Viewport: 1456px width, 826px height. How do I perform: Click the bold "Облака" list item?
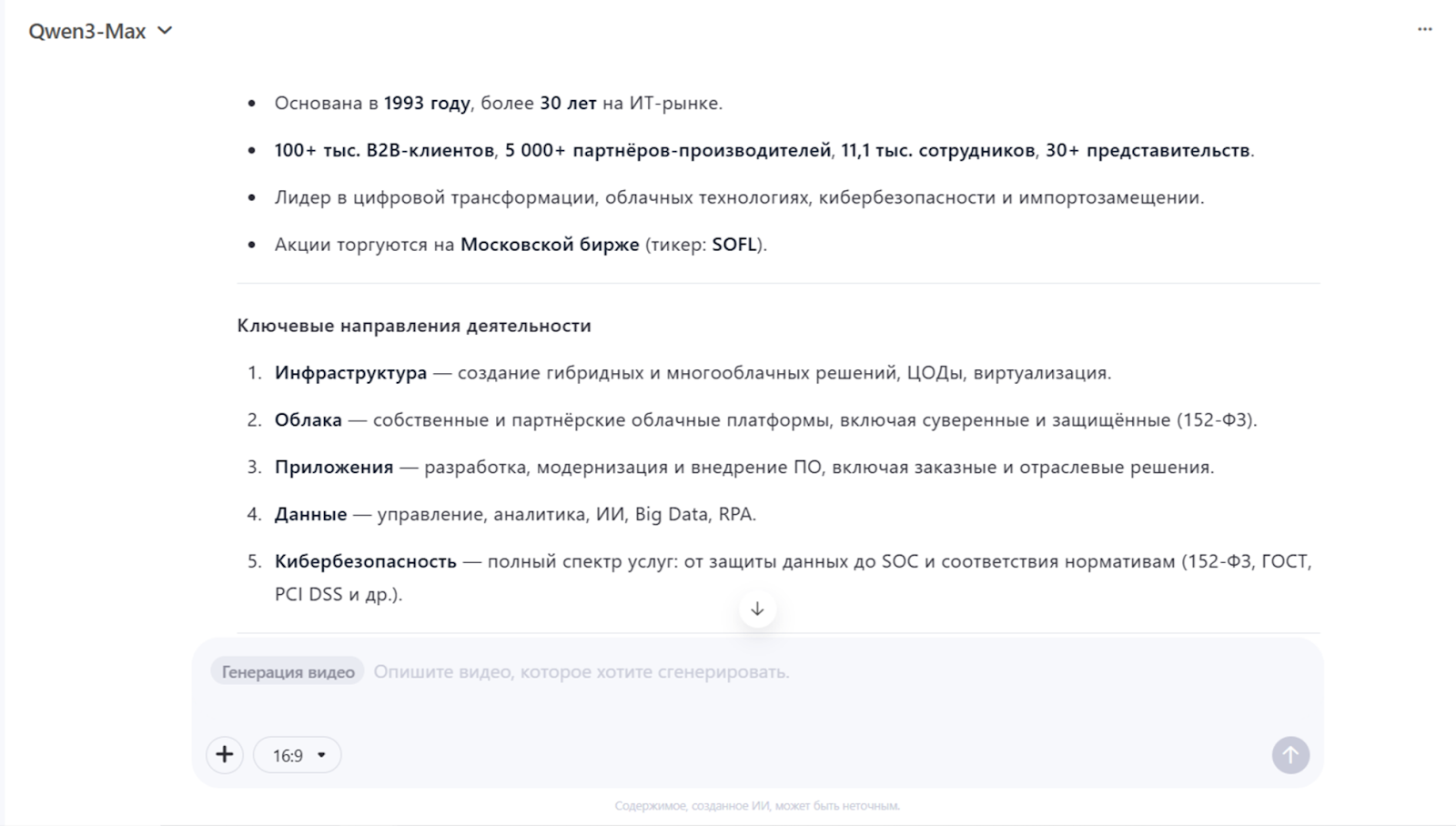[x=308, y=420]
